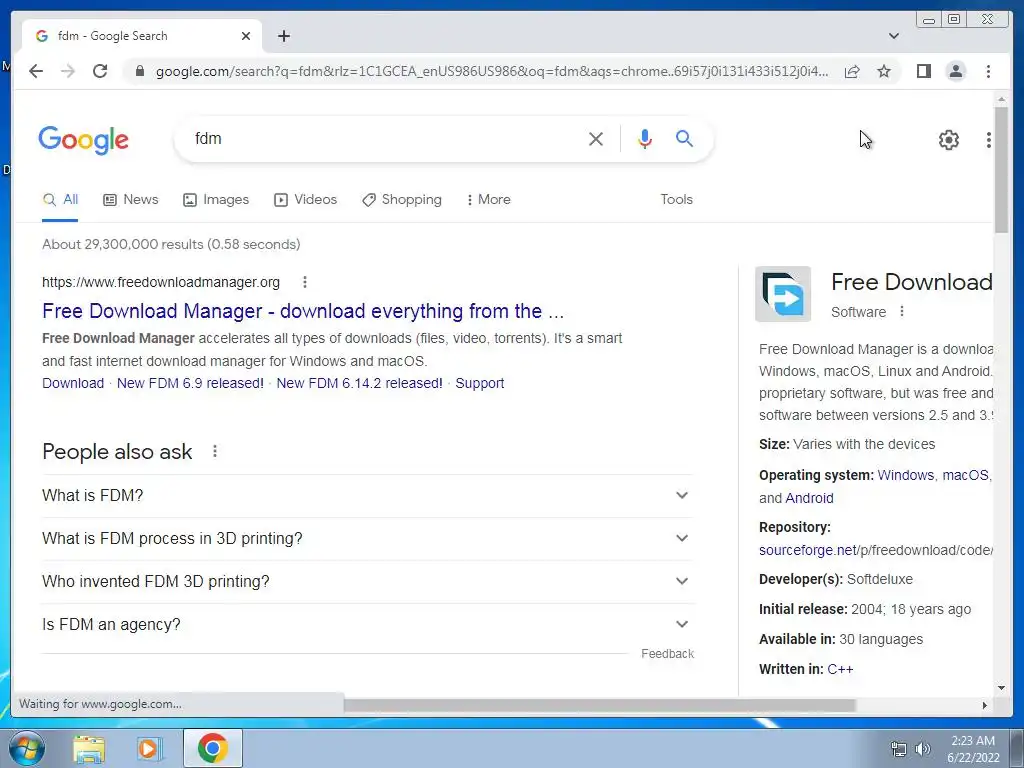This screenshot has height=768, width=1024.
Task: Start voice search with the microphone icon
Action: (x=645, y=138)
